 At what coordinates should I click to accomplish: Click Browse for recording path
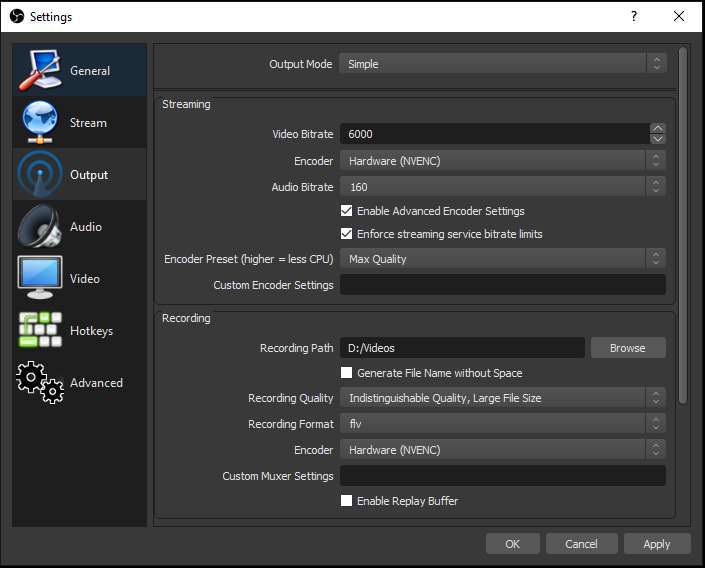(x=627, y=348)
